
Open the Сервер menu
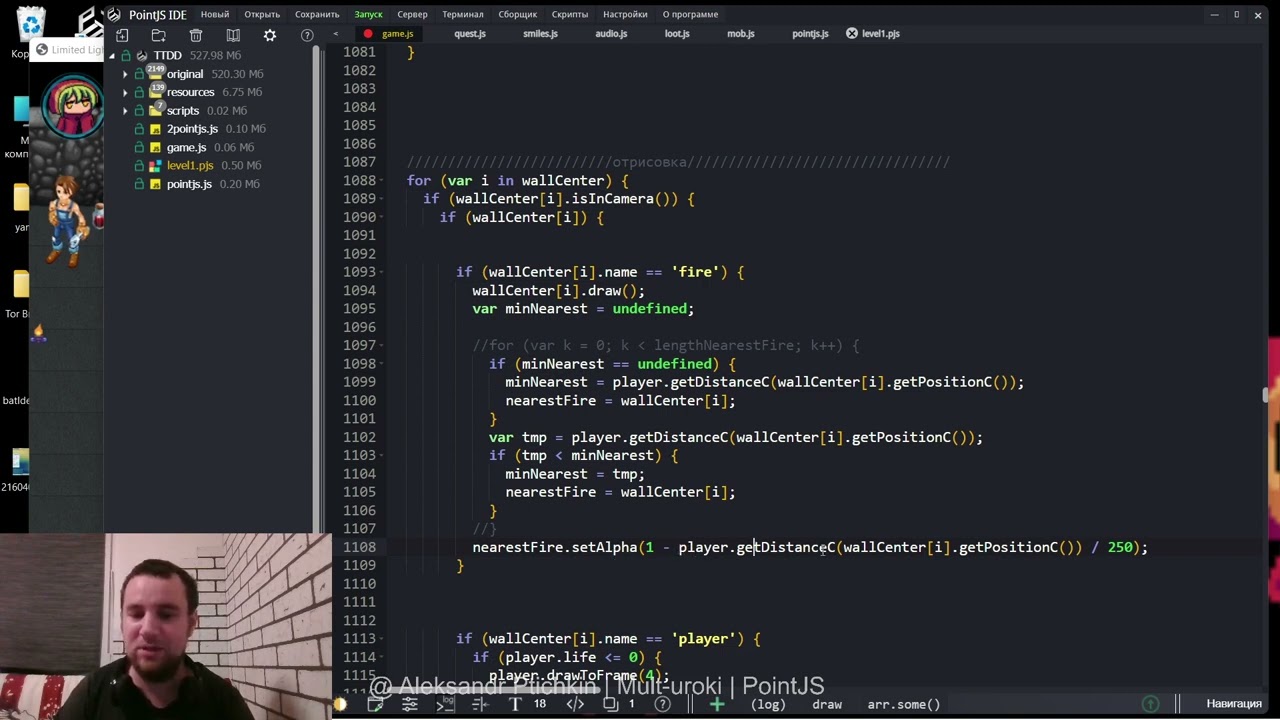[x=412, y=14]
